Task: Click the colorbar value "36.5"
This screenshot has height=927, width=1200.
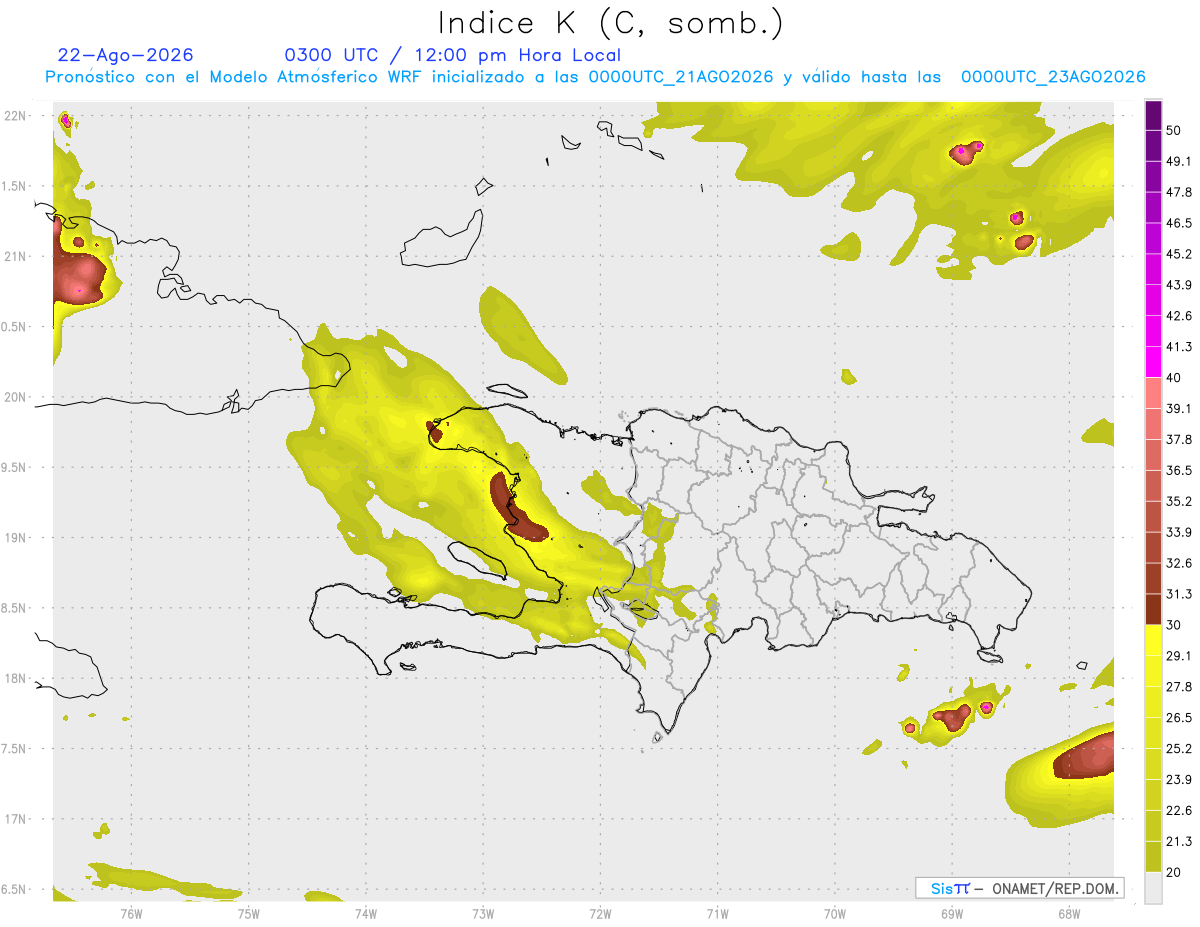Action: tap(1179, 470)
